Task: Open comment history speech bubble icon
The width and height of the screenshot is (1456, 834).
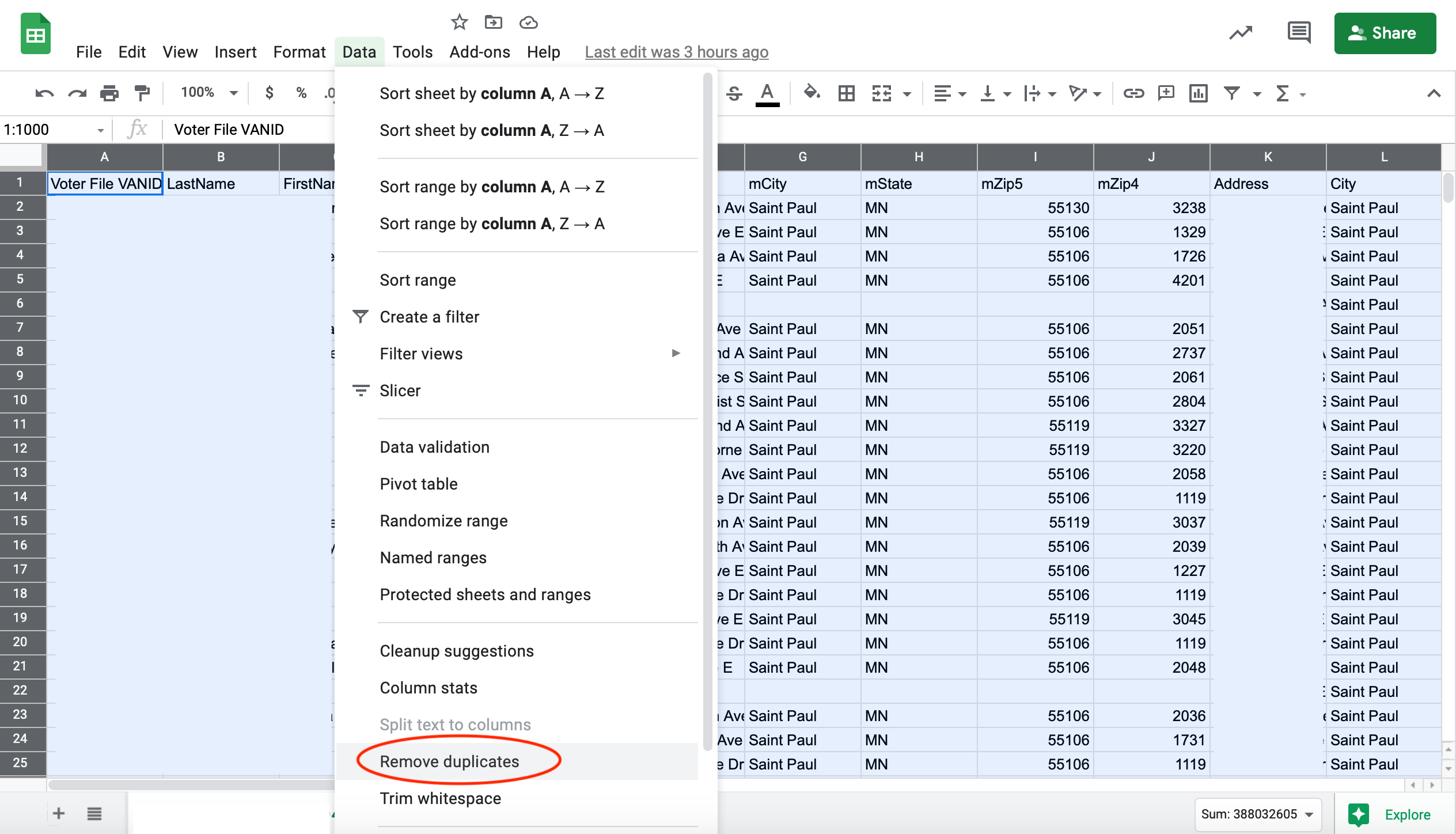Action: [x=1299, y=33]
